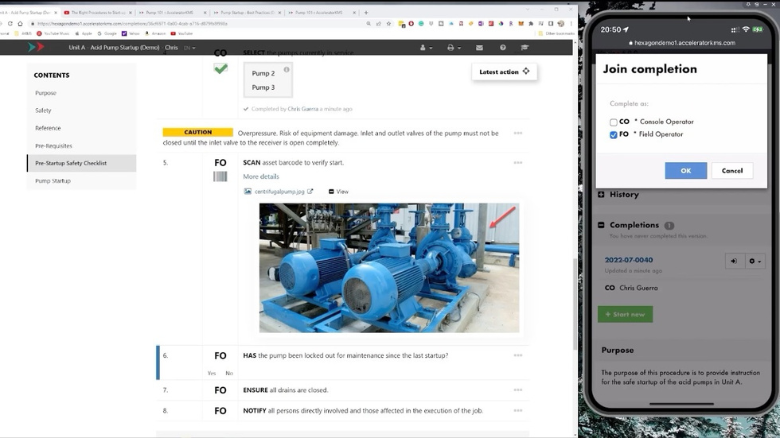Select No for step 6 lockout question

coord(229,373)
